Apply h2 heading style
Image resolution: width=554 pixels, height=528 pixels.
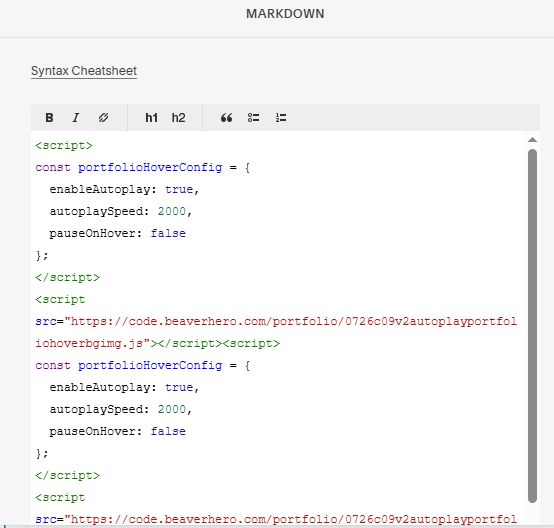pos(178,118)
